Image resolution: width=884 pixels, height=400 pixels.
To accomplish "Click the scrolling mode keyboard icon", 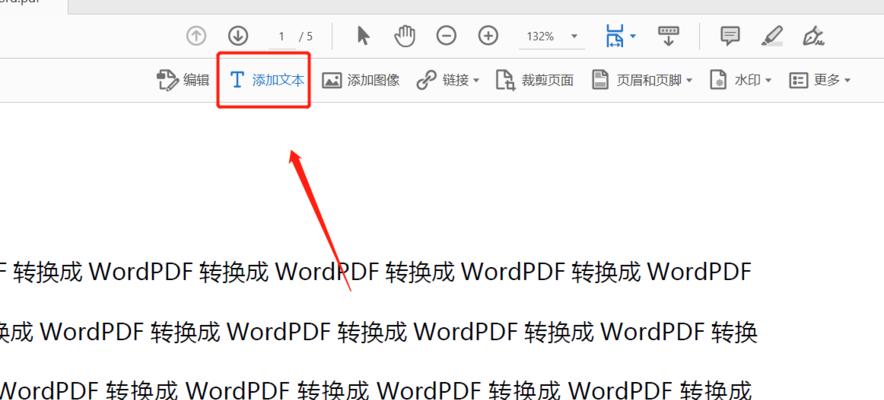I will (668, 36).
